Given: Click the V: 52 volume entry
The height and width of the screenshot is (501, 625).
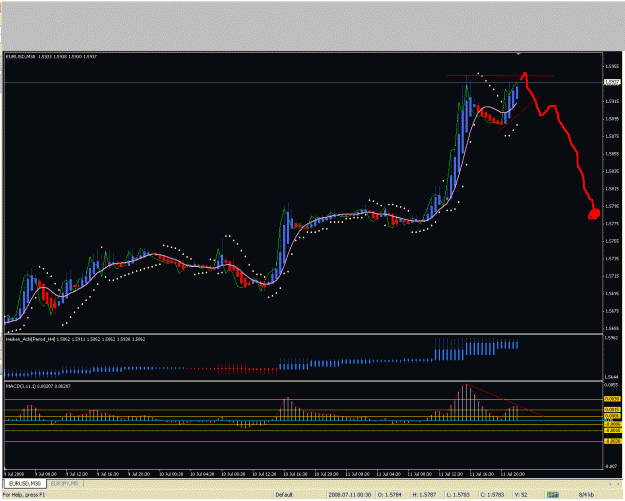Looking at the screenshot, I should (x=521, y=495).
